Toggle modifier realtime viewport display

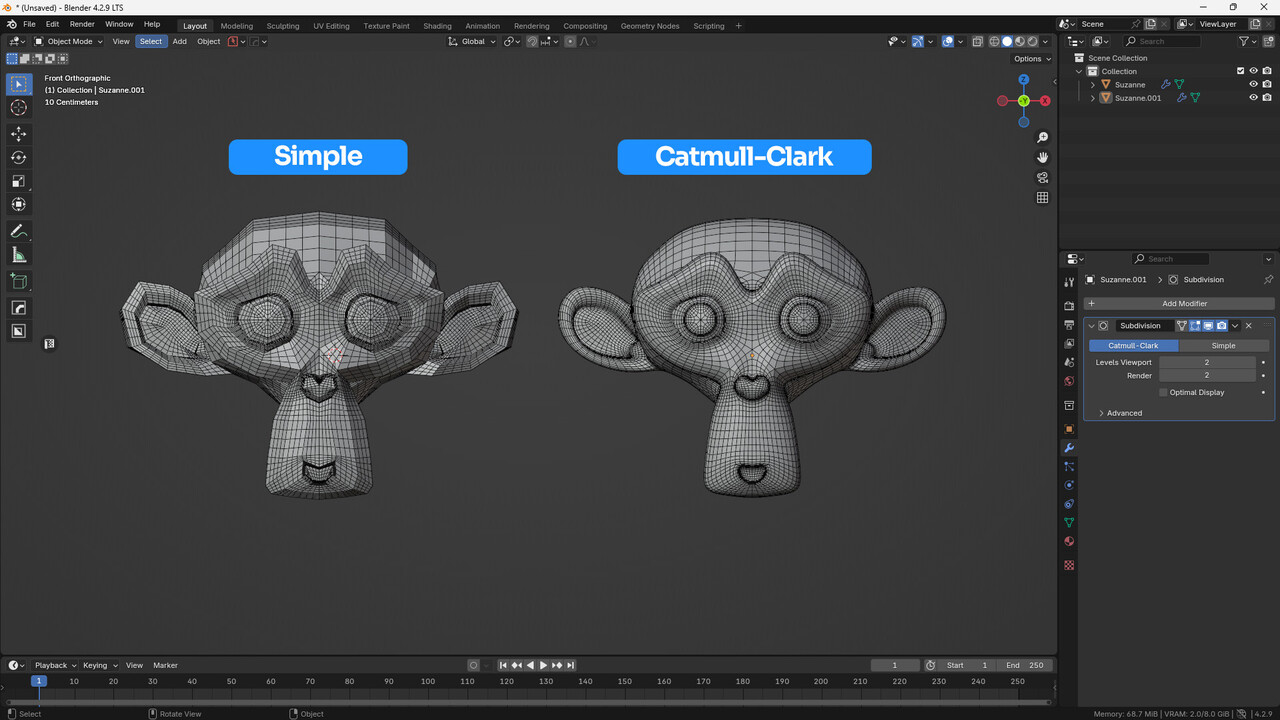tap(1208, 326)
